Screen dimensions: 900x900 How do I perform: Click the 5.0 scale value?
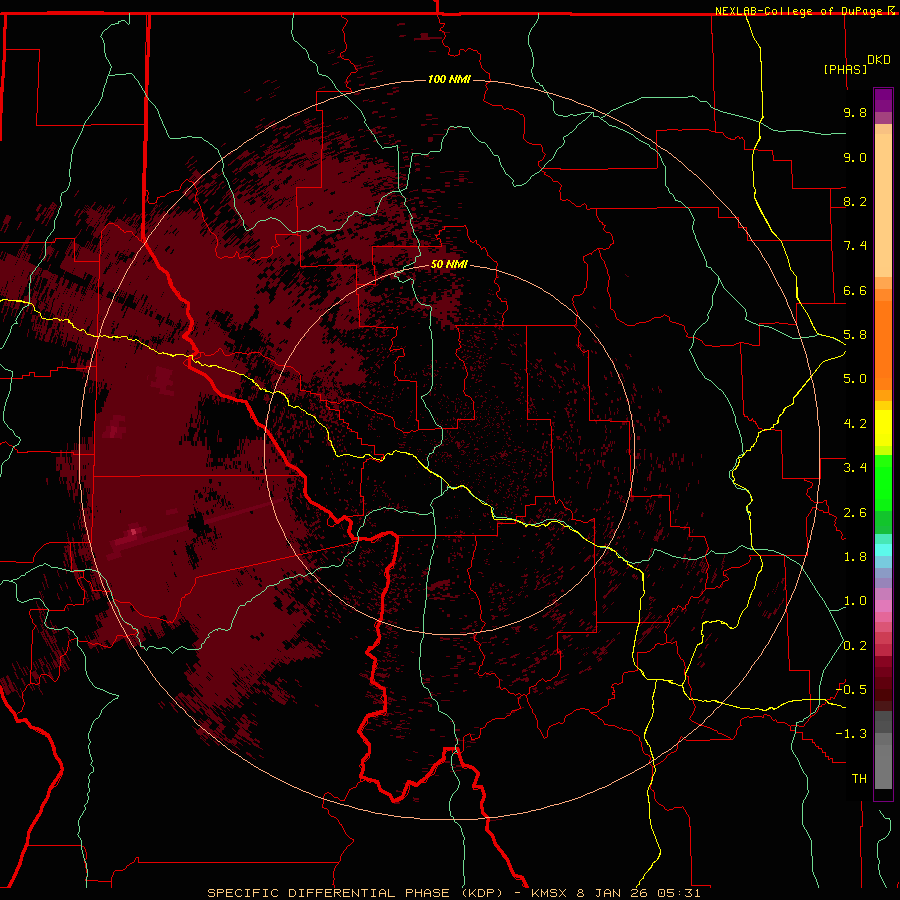855,379
